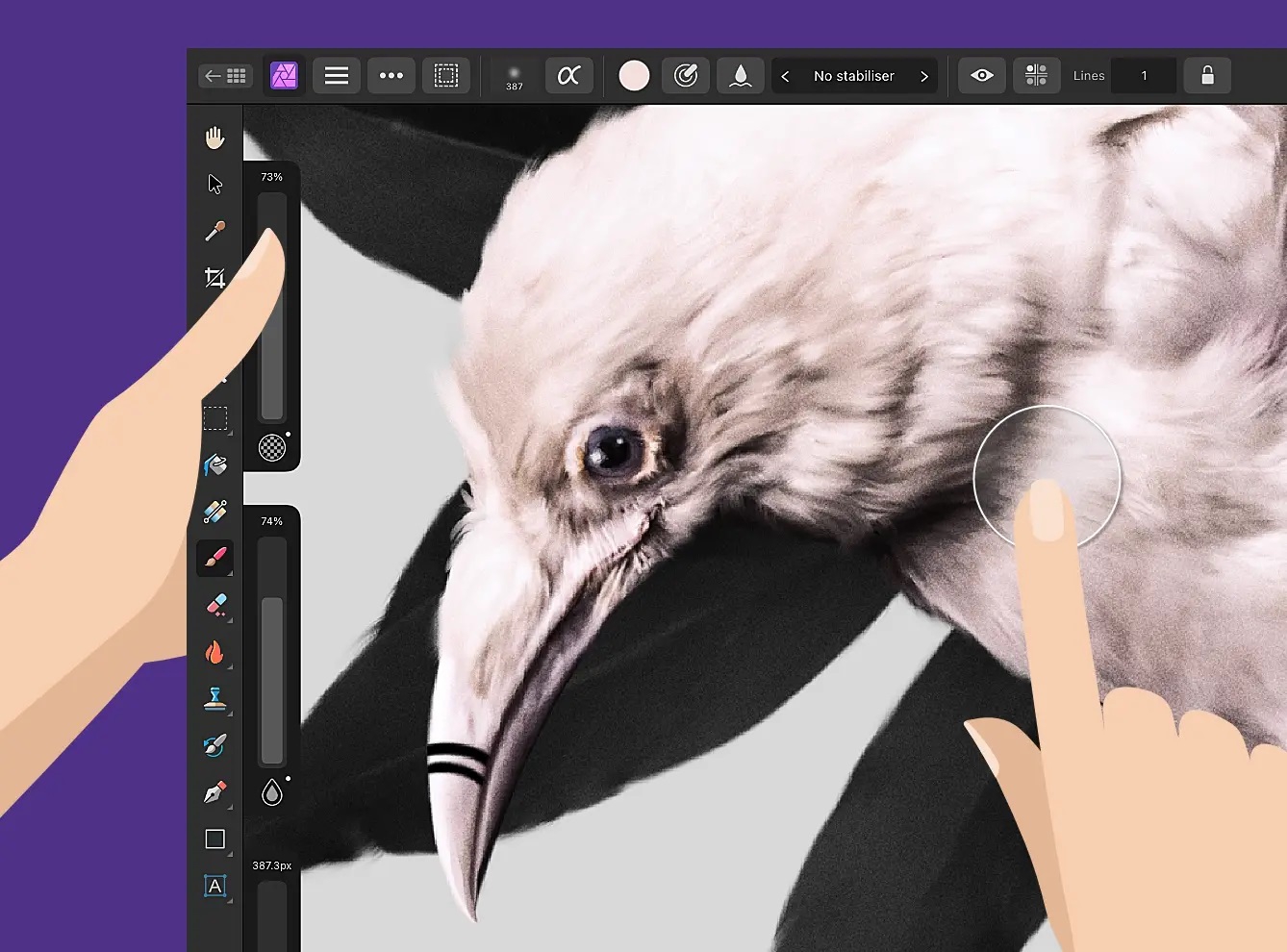This screenshot has height=952, width=1287.
Task: Go to the next stabiliser option
Action: (923, 76)
